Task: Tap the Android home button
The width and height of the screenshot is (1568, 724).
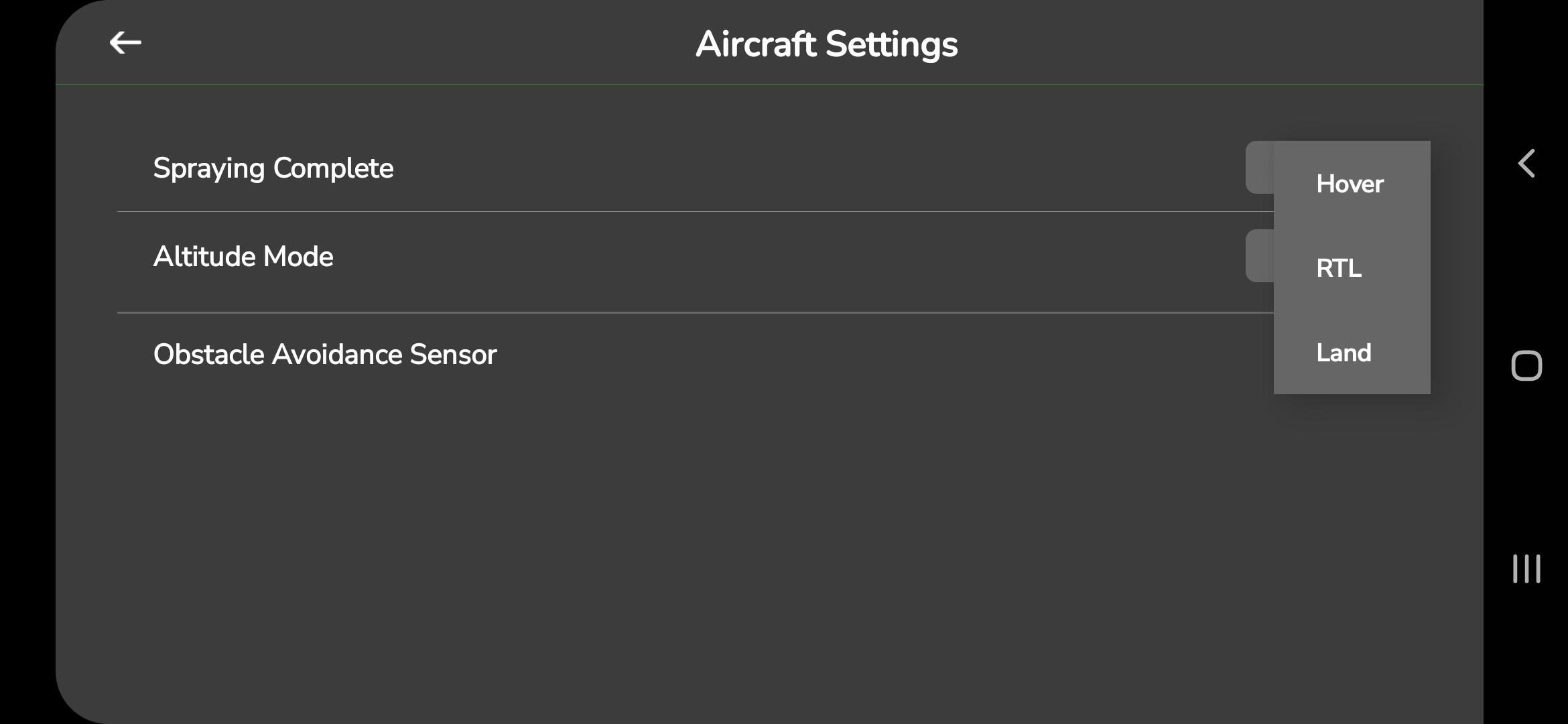Action: tap(1526, 366)
